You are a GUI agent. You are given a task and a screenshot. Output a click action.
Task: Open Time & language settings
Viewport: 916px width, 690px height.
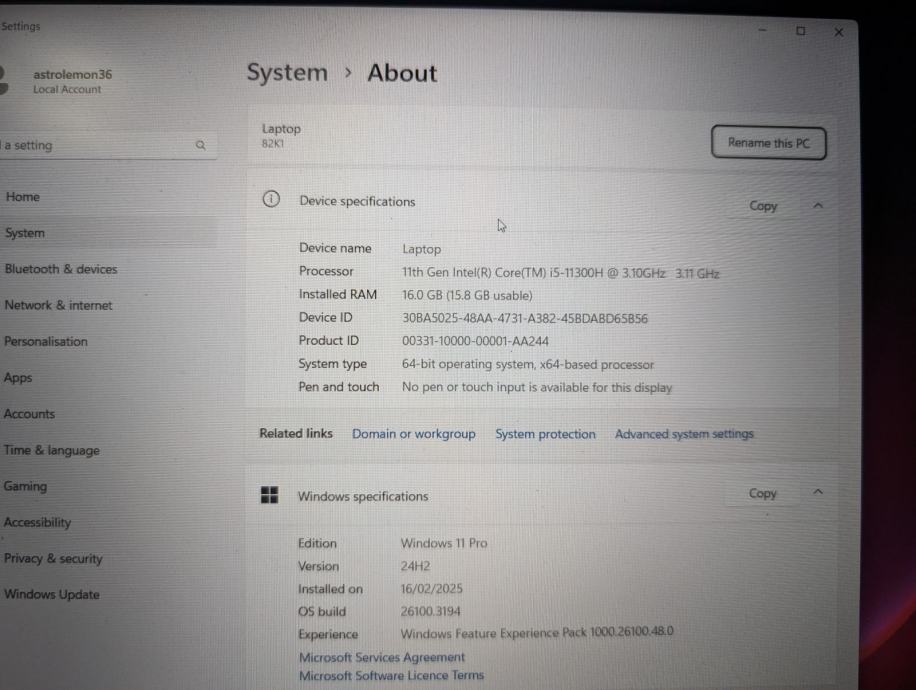click(x=51, y=450)
